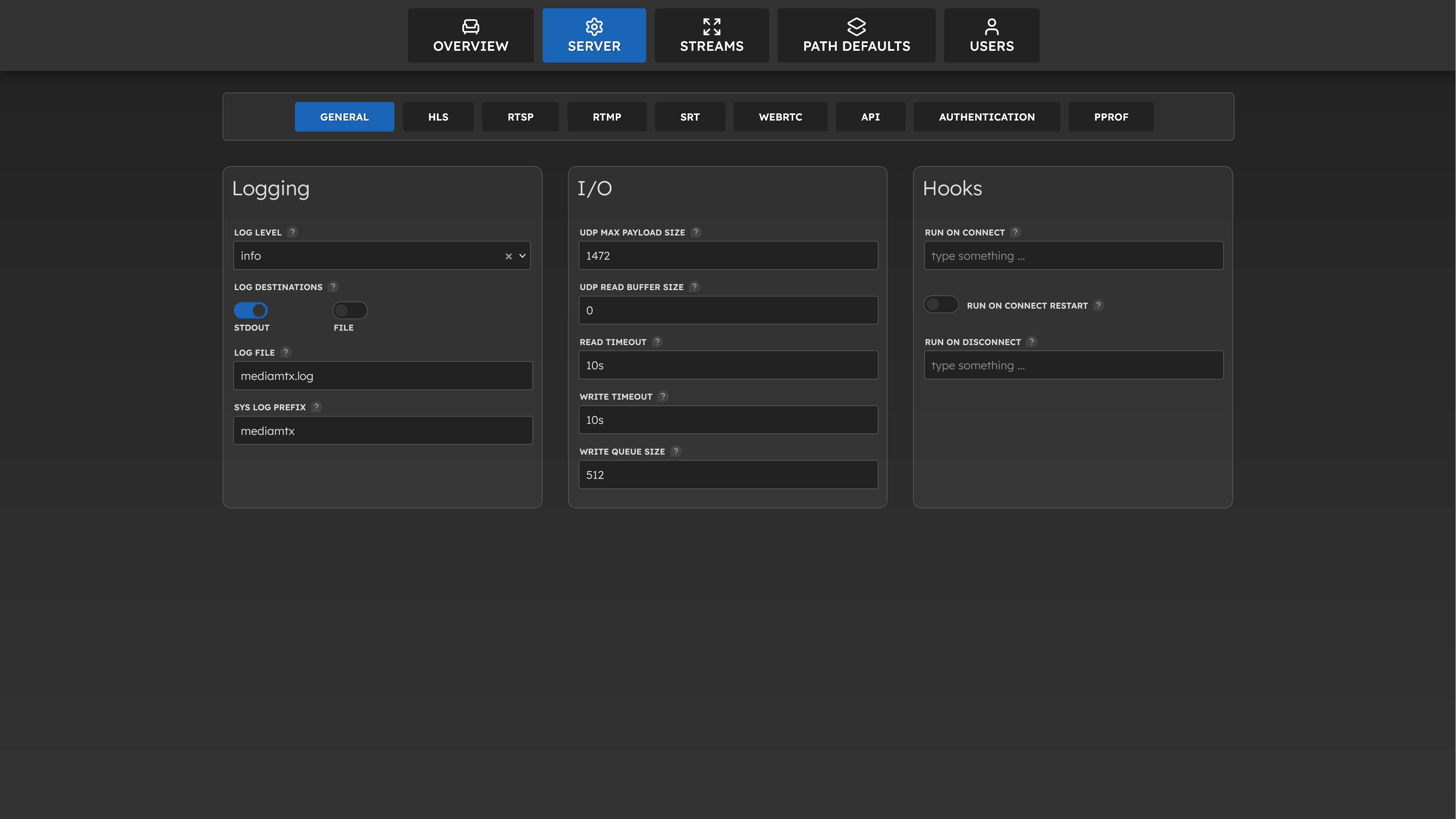Click the help icon next to Read Timeout

tap(657, 341)
